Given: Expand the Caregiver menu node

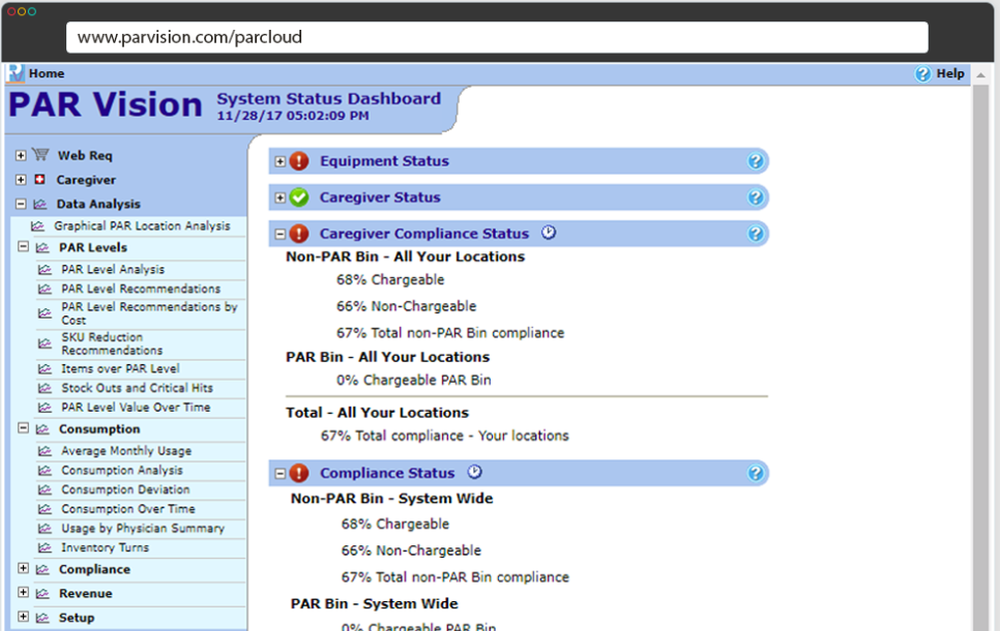Looking at the screenshot, I should click(21, 179).
